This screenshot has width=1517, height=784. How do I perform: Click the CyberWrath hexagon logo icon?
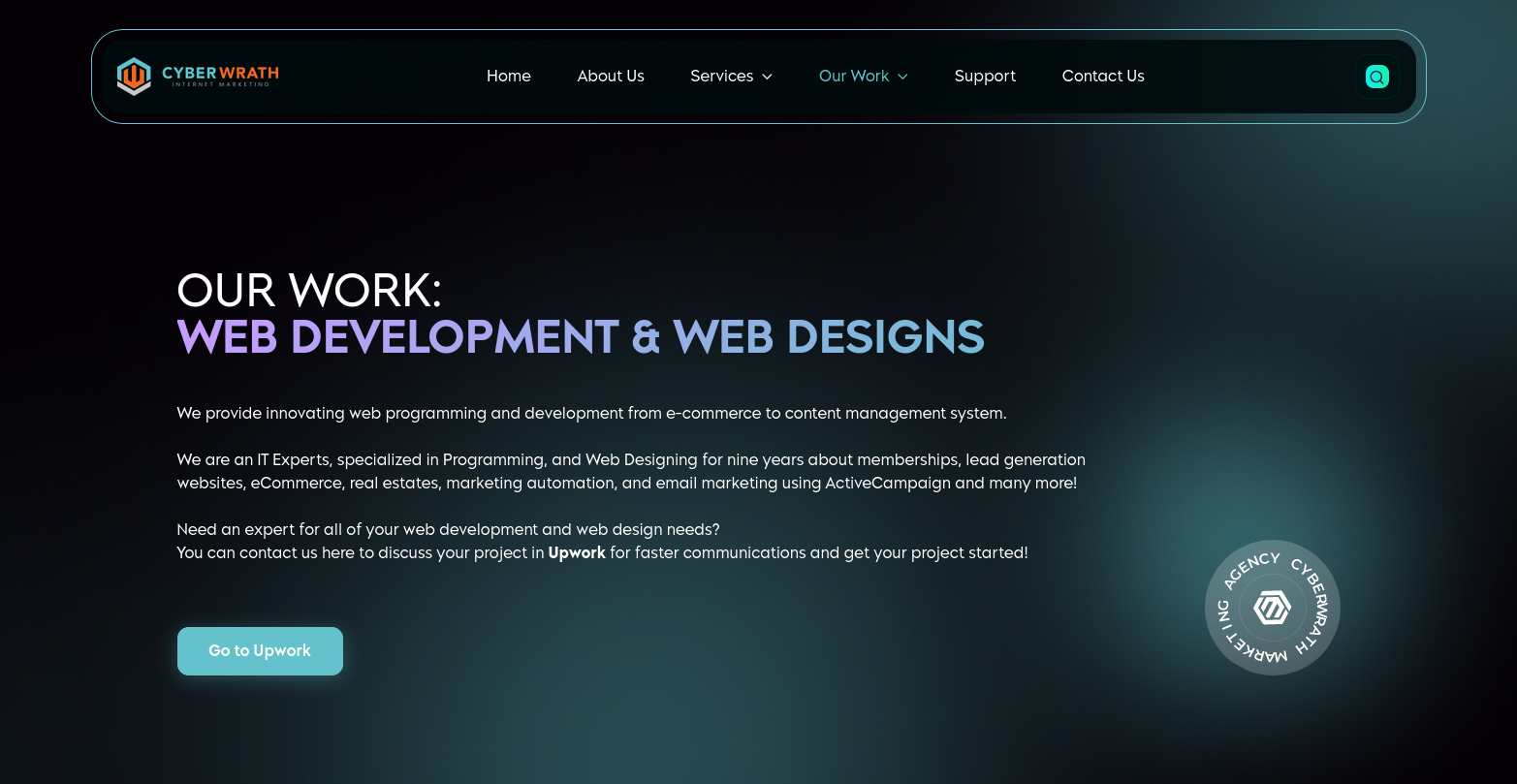coord(134,77)
